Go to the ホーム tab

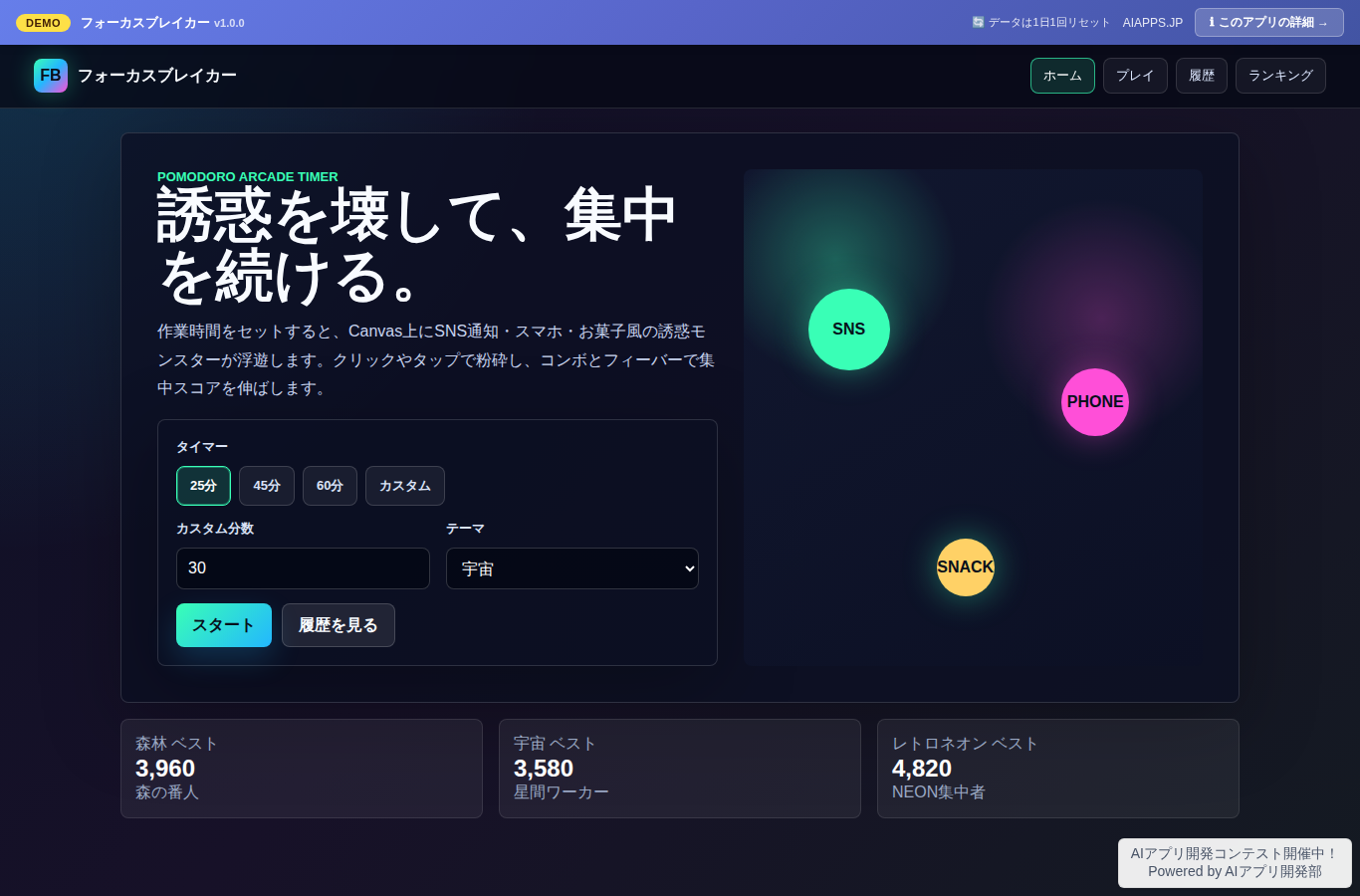1062,76
